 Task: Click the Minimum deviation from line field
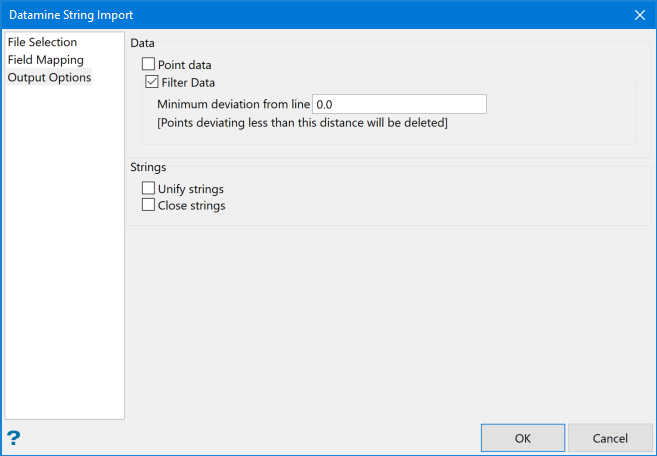[399, 104]
